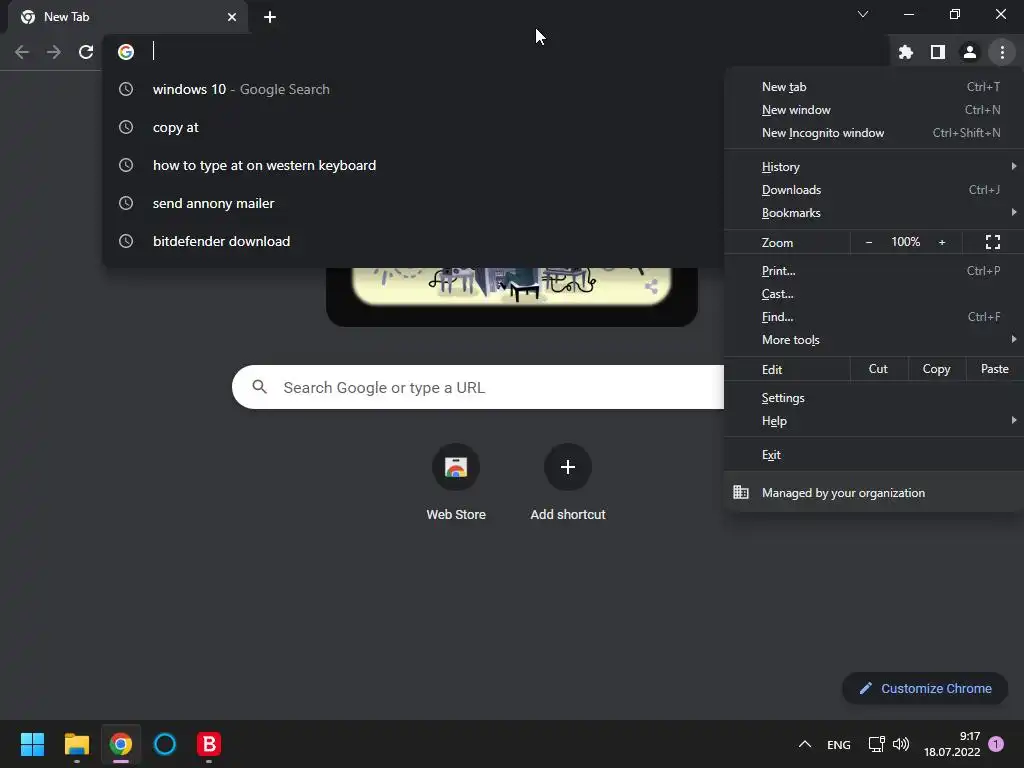Open the Extensions puzzle icon
Screen dimensions: 1024x768
click(x=905, y=52)
